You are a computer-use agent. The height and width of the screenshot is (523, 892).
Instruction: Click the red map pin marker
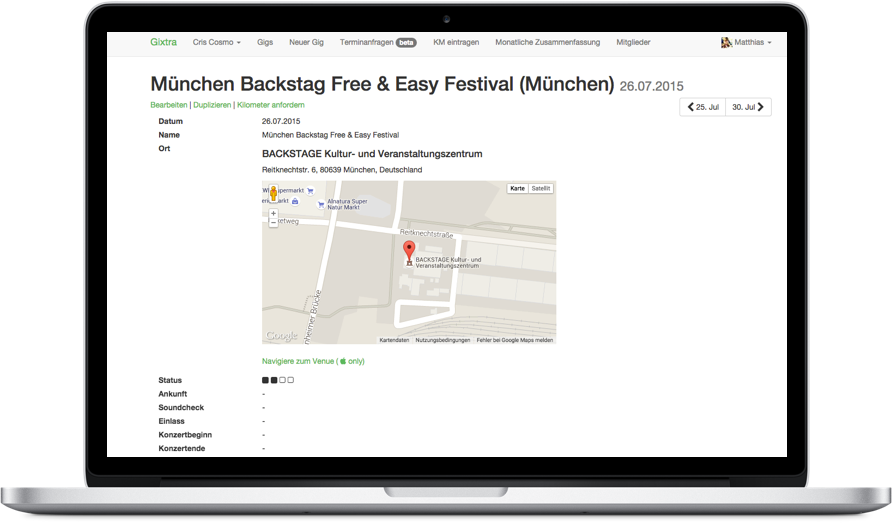click(x=408, y=249)
